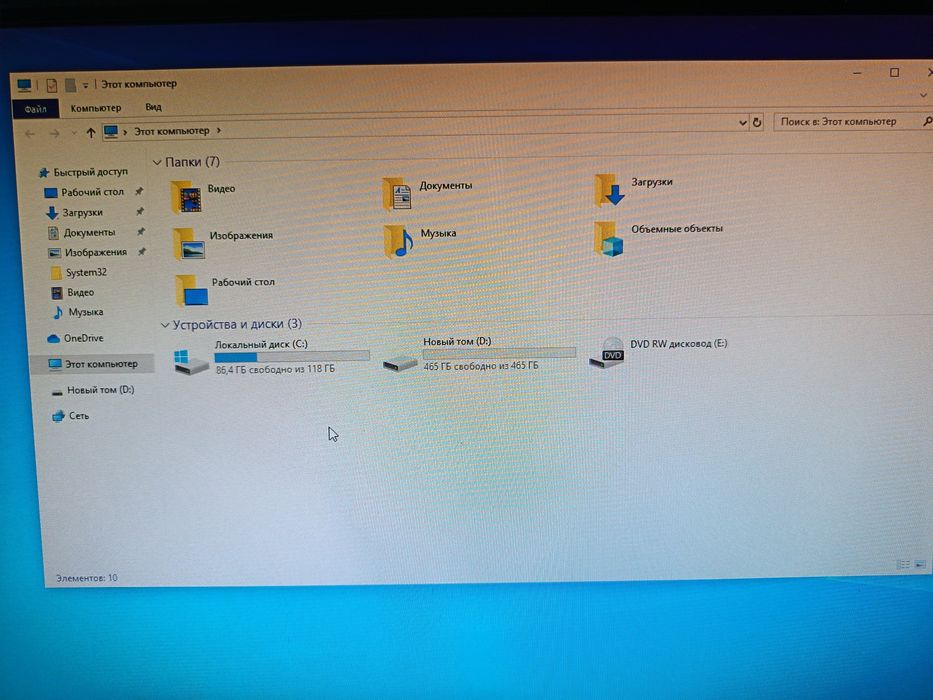Screen dimensions: 933x700
Task: Select Новый том (D:) in the sidebar
Action: pyautogui.click(x=100, y=390)
